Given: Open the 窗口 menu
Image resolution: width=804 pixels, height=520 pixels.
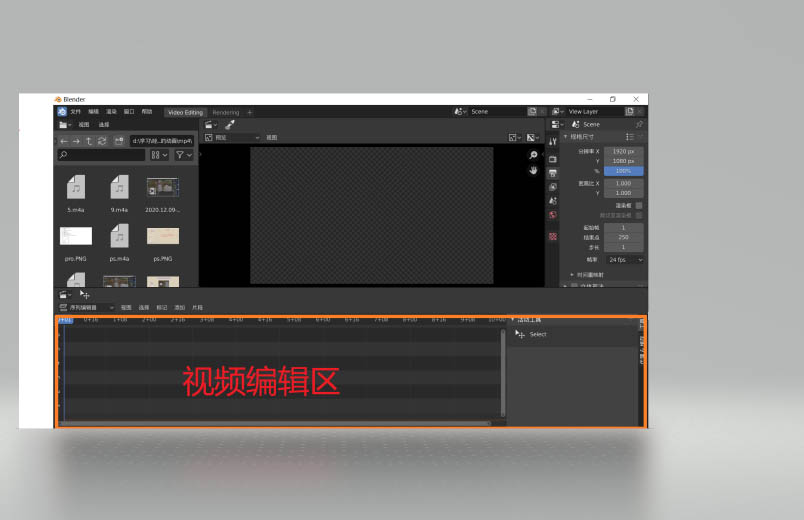Looking at the screenshot, I should point(129,112).
